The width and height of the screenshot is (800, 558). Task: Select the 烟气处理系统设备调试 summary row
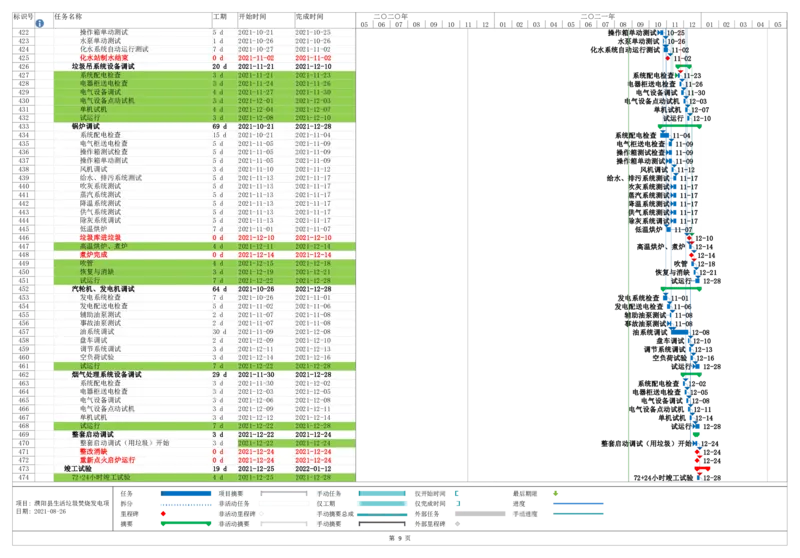coord(108,374)
